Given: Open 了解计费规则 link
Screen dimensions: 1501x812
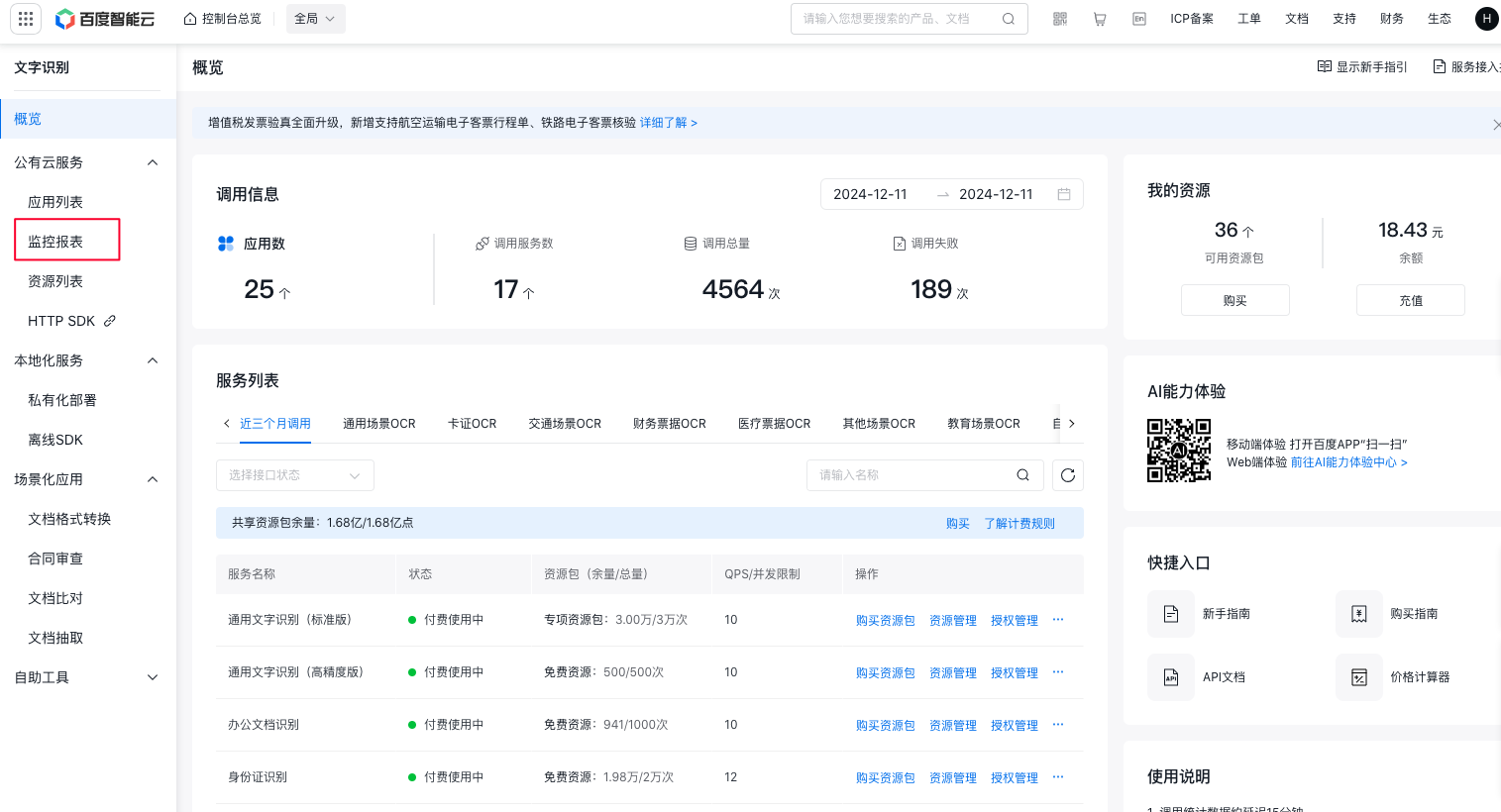Looking at the screenshot, I should 1019,524.
